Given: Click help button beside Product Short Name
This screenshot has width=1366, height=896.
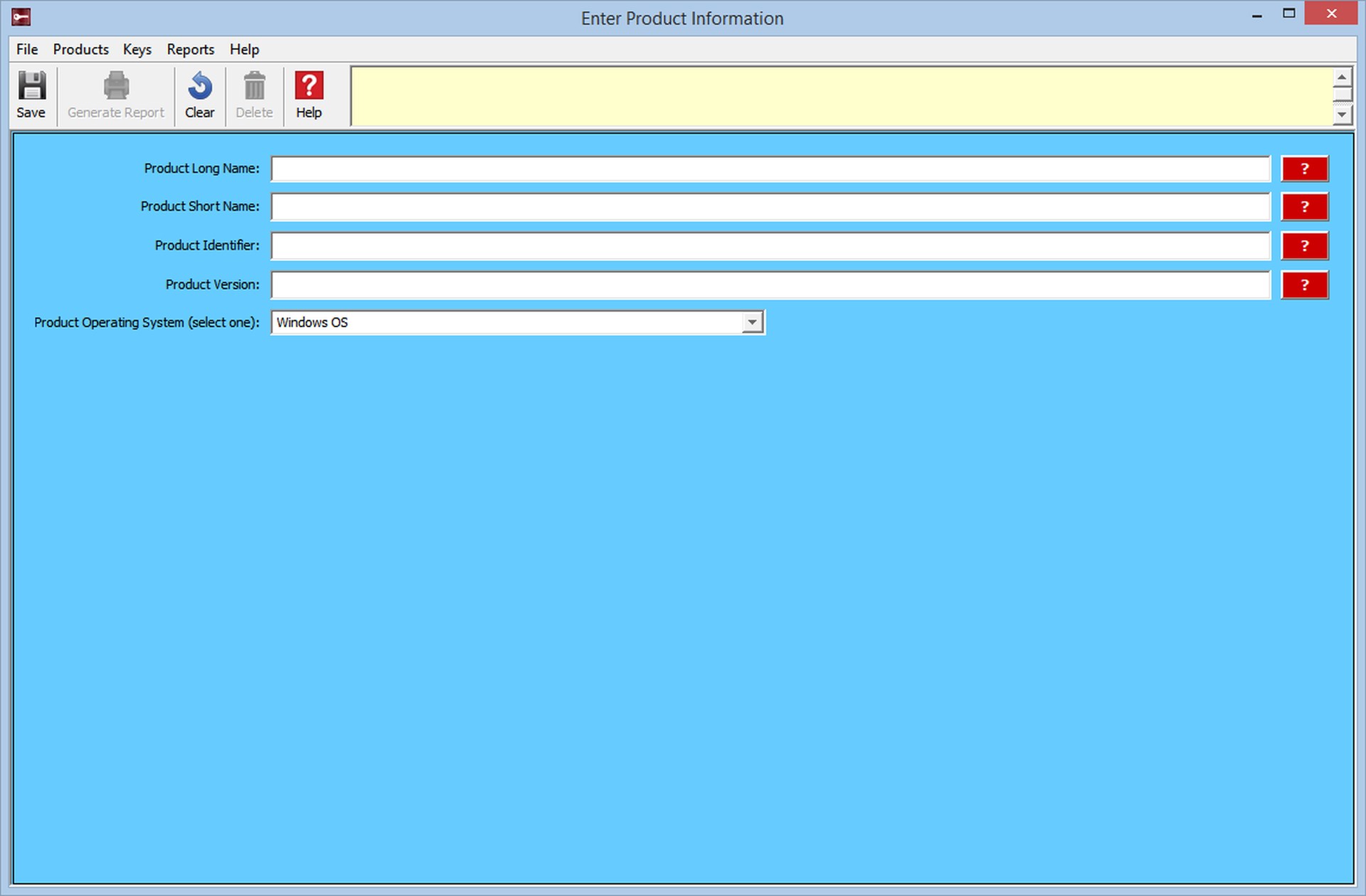Looking at the screenshot, I should pyautogui.click(x=1304, y=207).
